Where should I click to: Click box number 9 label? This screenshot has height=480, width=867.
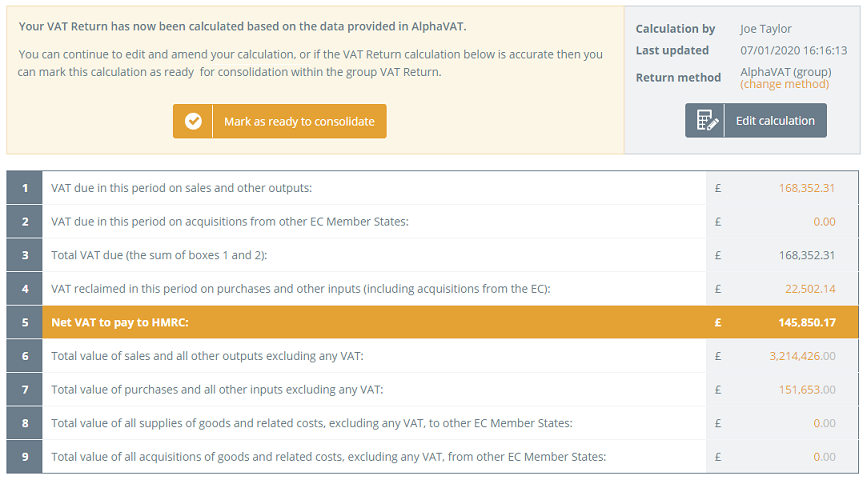[x=25, y=457]
